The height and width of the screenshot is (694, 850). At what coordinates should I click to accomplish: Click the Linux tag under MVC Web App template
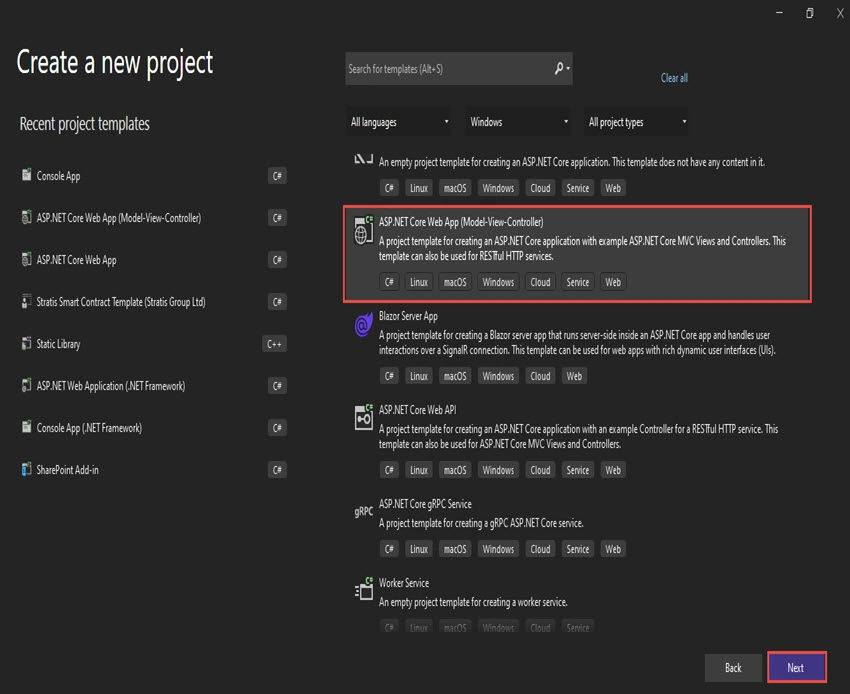point(418,282)
